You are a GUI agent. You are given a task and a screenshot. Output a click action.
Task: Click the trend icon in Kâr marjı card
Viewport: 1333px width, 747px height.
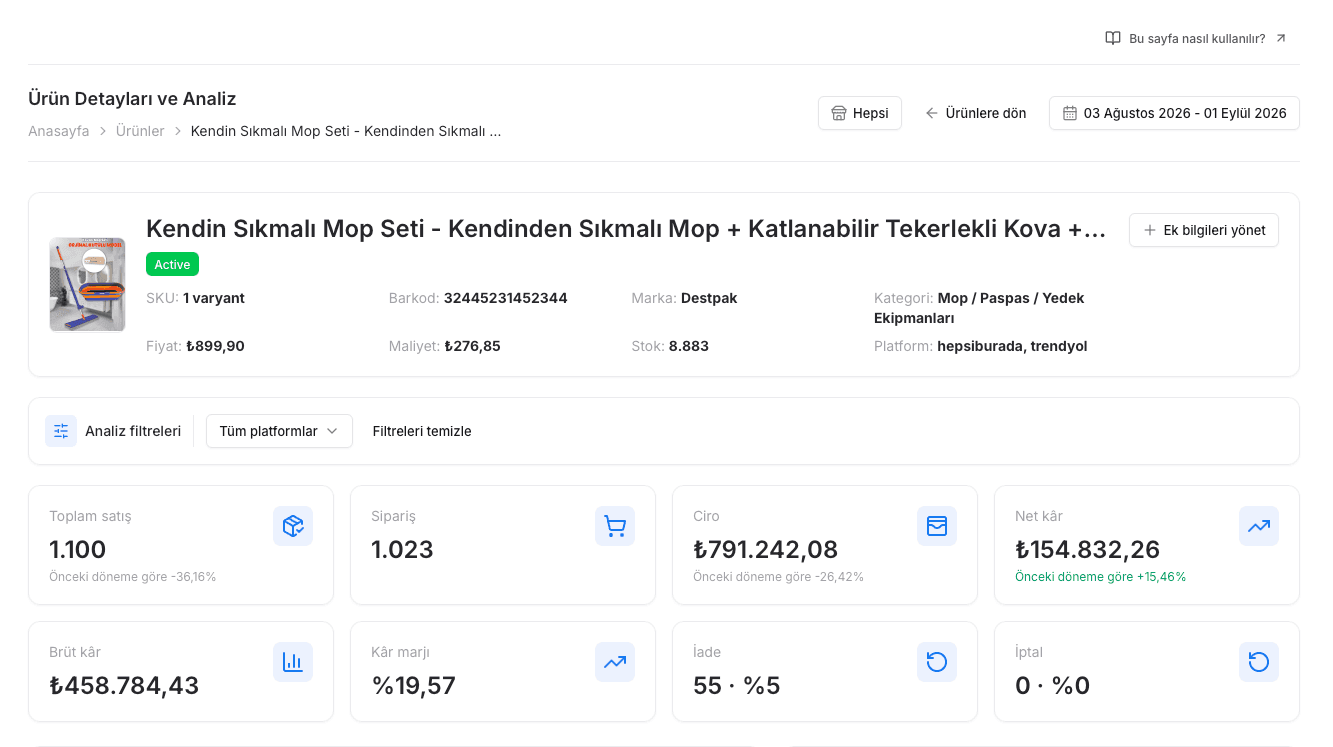pos(615,662)
